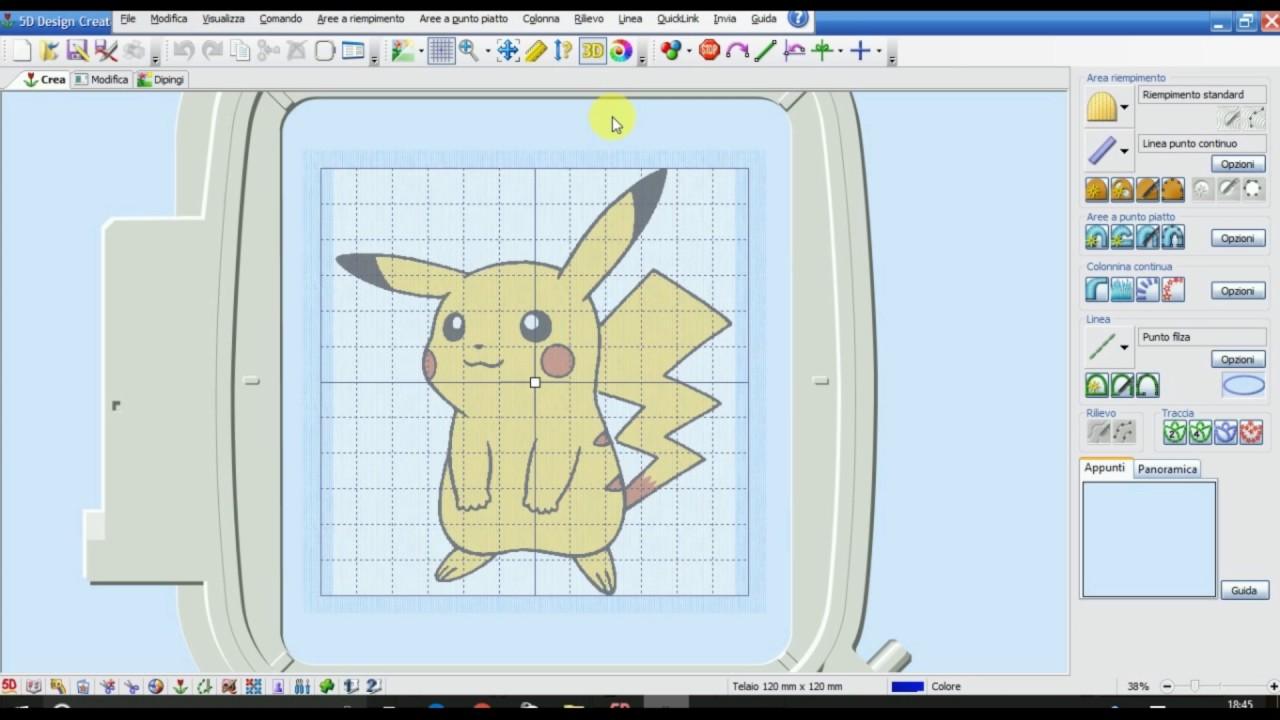Select the red flower motif column icon
This screenshot has height=720, width=1280.
click(x=1173, y=290)
